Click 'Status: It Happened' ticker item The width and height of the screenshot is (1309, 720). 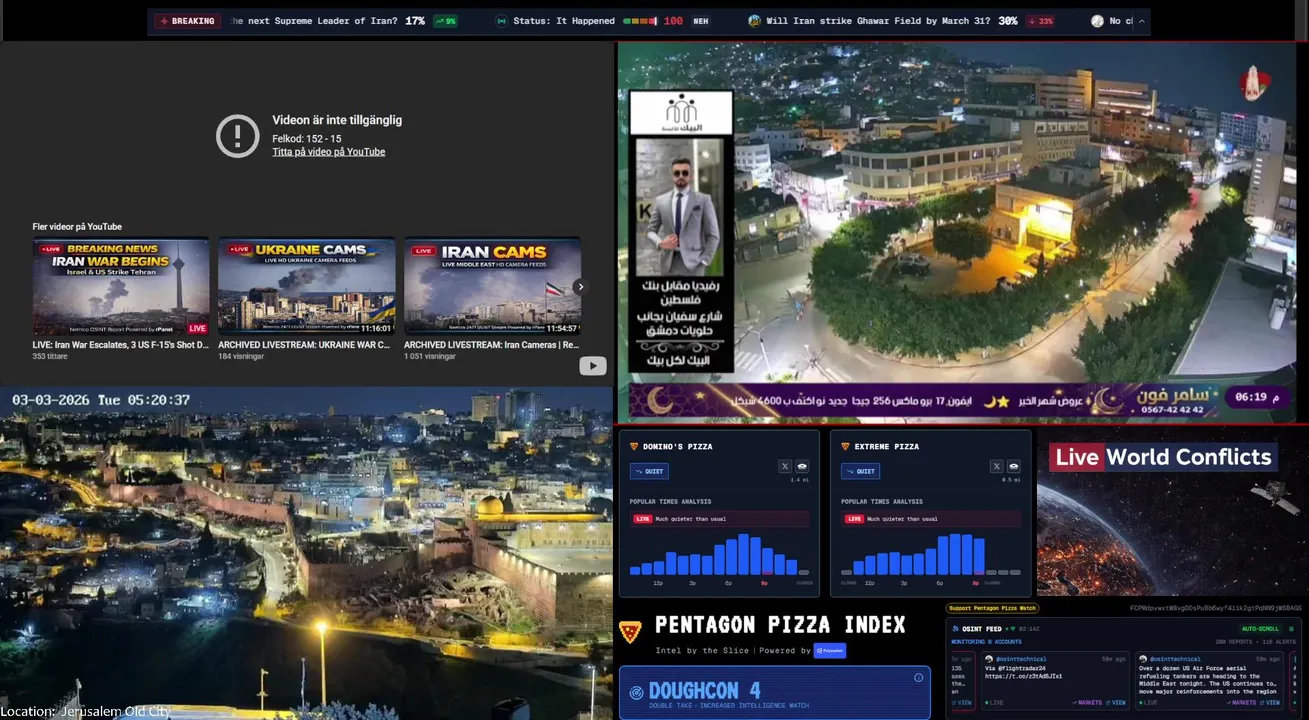click(x=564, y=21)
